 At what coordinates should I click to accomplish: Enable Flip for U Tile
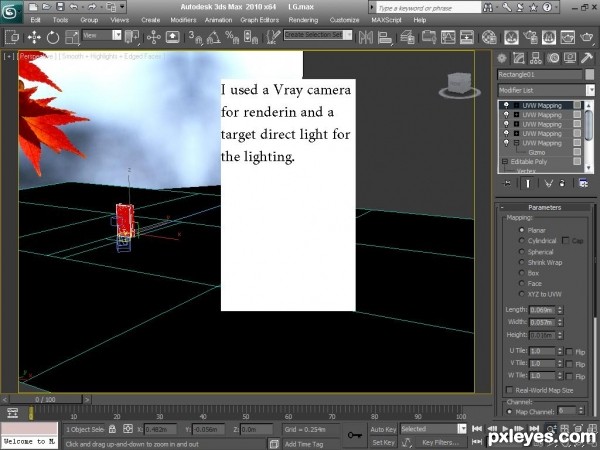click(x=569, y=351)
